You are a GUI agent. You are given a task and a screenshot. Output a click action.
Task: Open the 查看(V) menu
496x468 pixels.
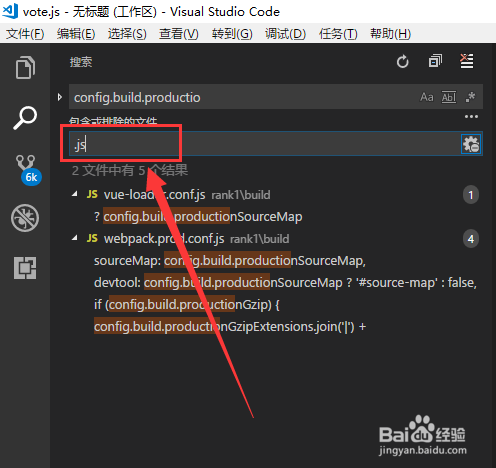(179, 34)
